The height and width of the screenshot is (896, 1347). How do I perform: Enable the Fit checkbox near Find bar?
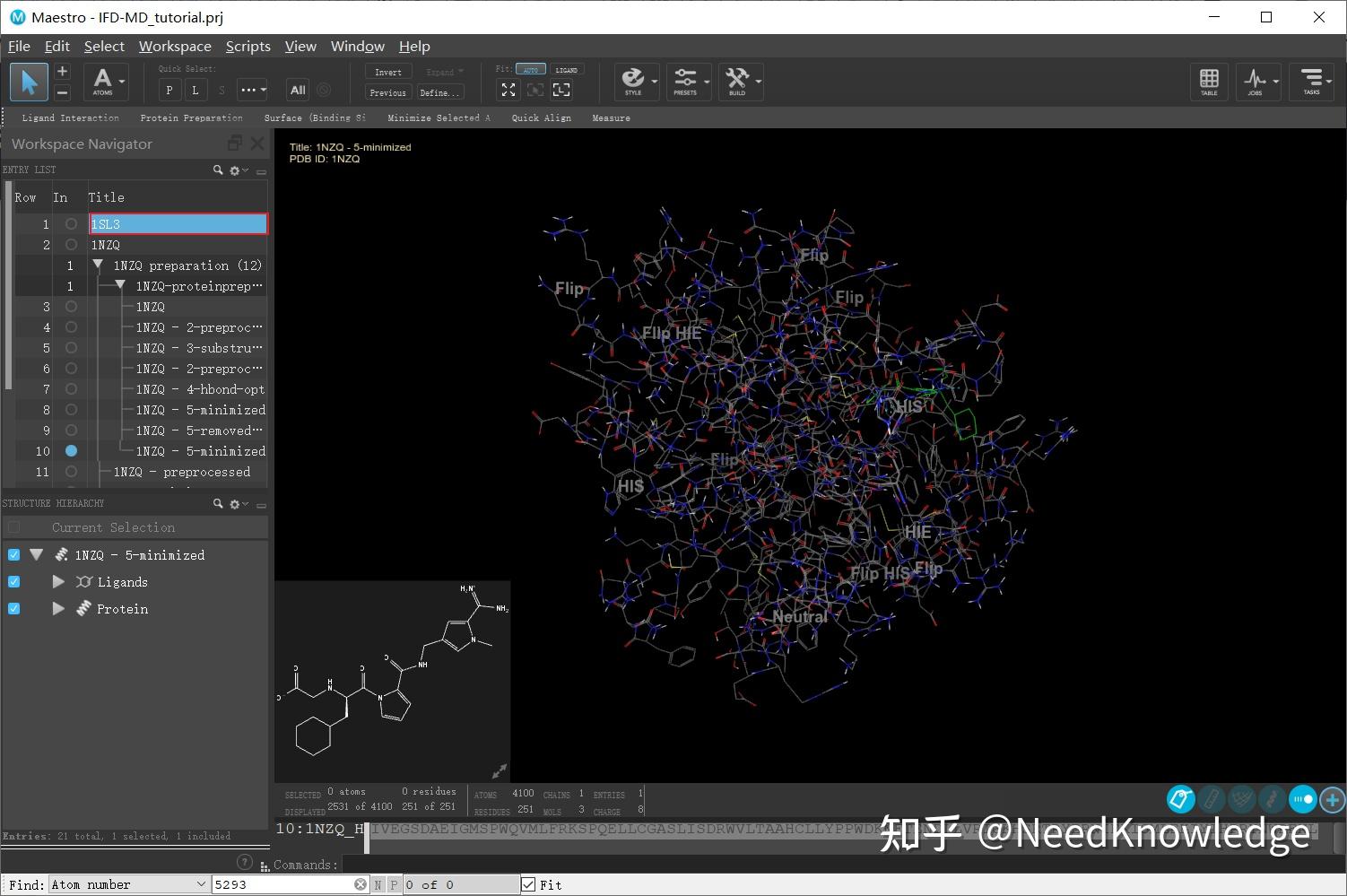coord(528,884)
